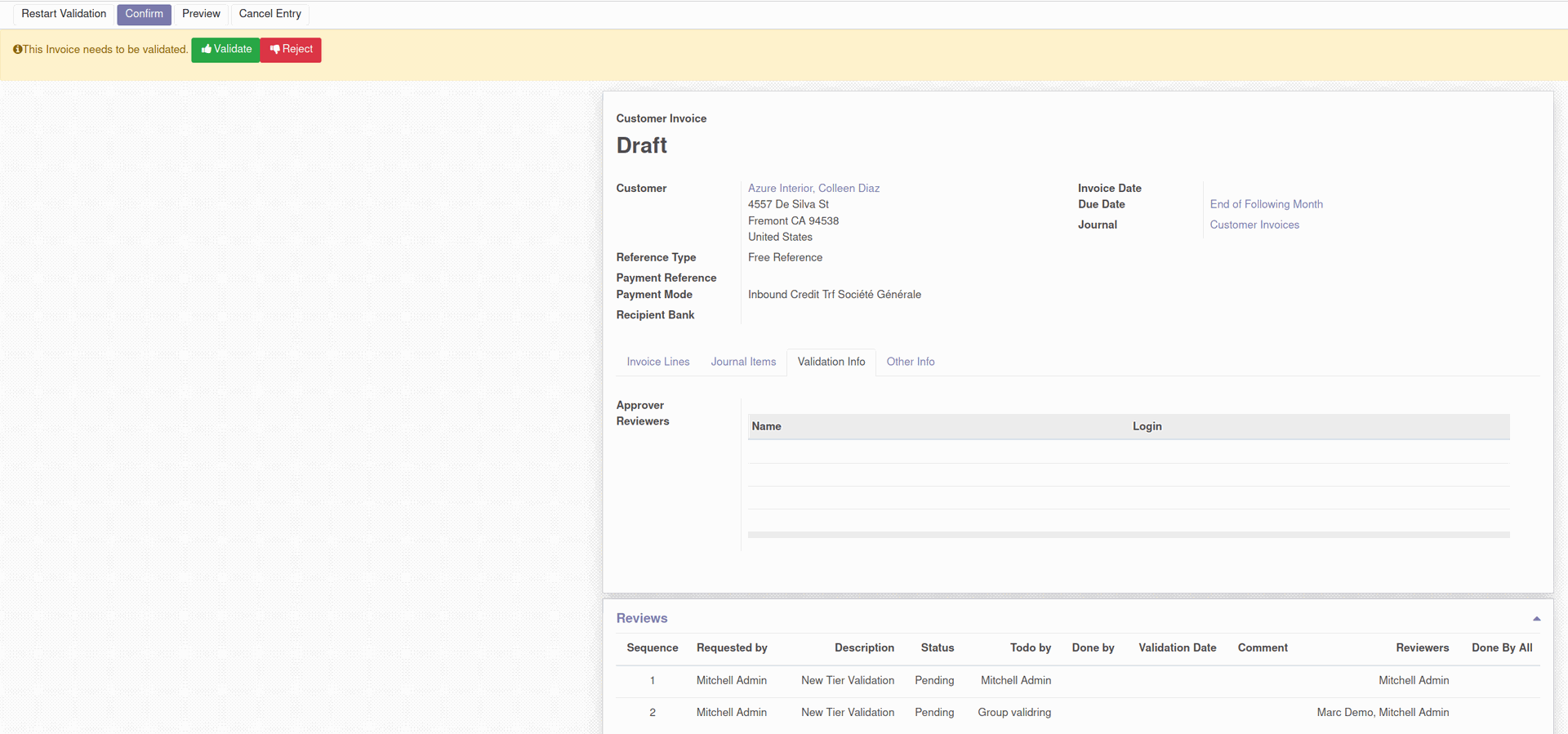Open the Other Info tab

click(911, 362)
